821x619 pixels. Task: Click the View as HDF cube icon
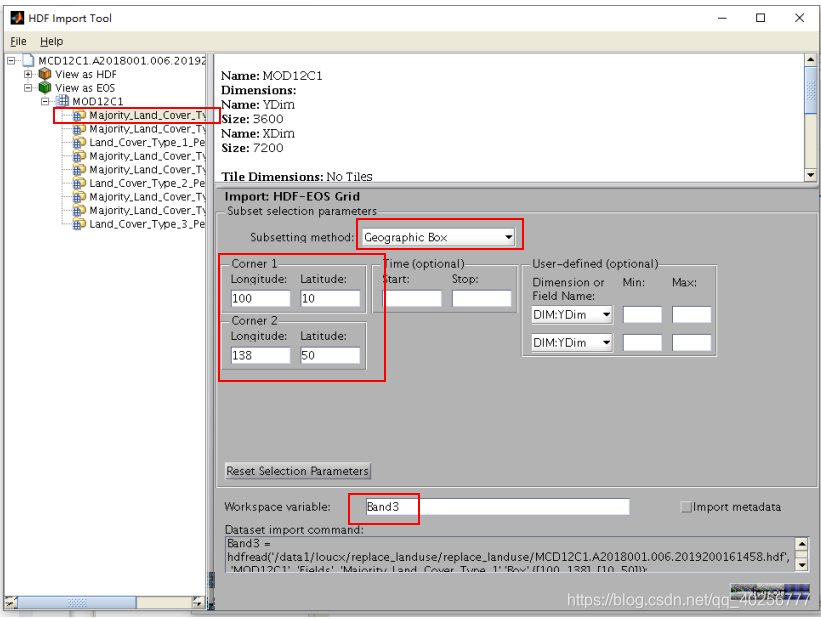coord(45,74)
